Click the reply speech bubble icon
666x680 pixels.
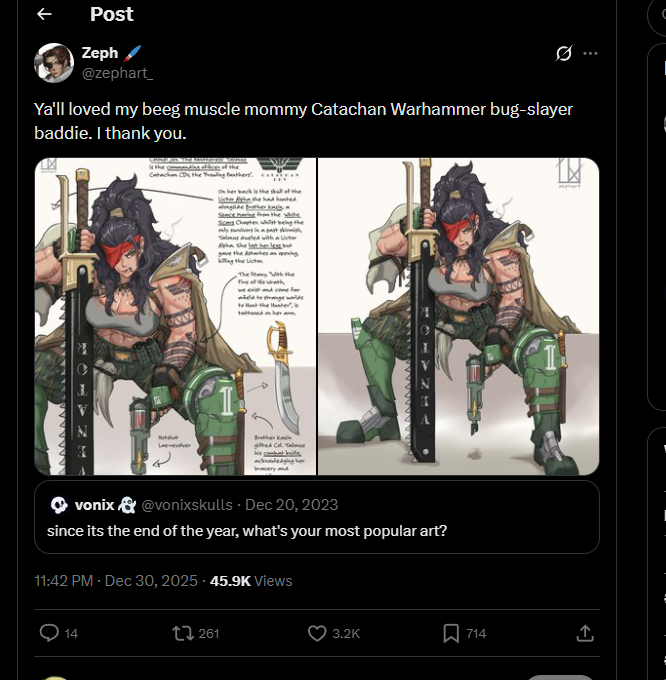pos(49,633)
